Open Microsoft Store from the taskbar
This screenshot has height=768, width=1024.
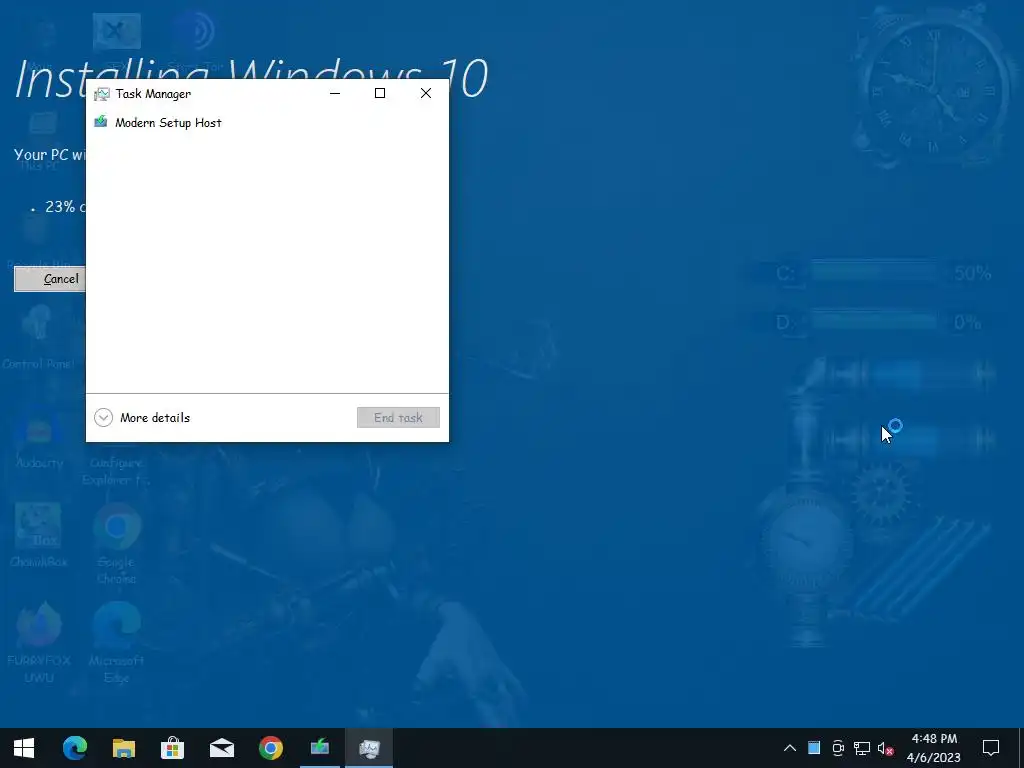tap(172, 748)
